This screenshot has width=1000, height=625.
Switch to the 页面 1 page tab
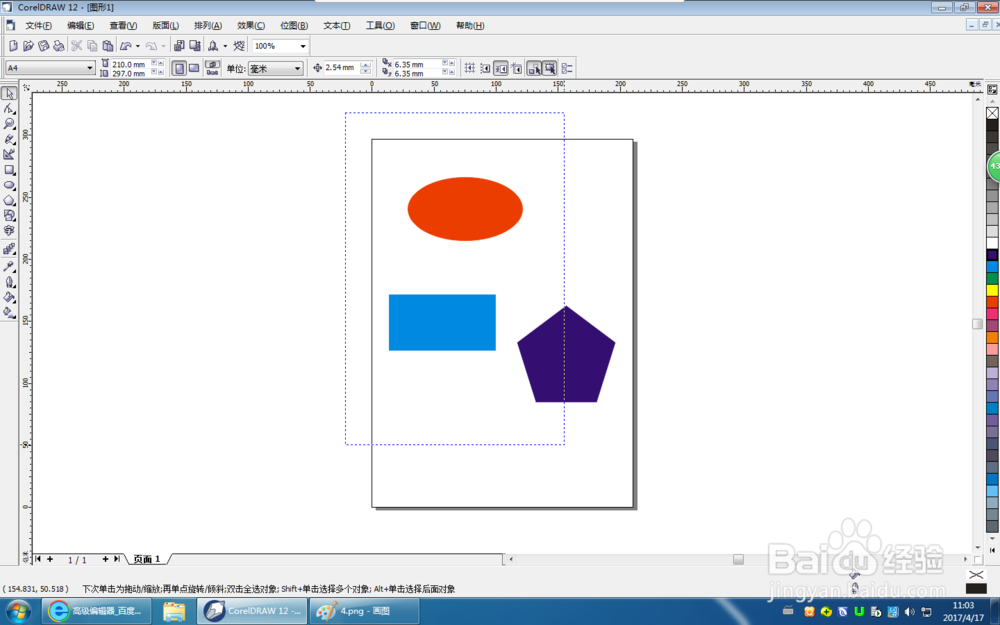pyautogui.click(x=147, y=559)
